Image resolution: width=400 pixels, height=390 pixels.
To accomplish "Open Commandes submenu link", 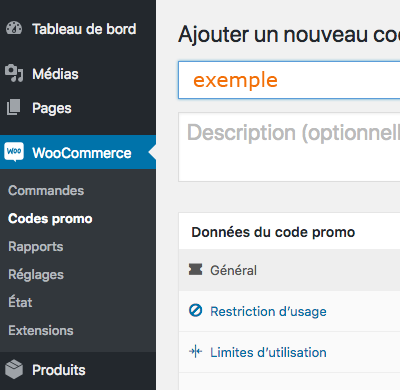I will [46, 191].
